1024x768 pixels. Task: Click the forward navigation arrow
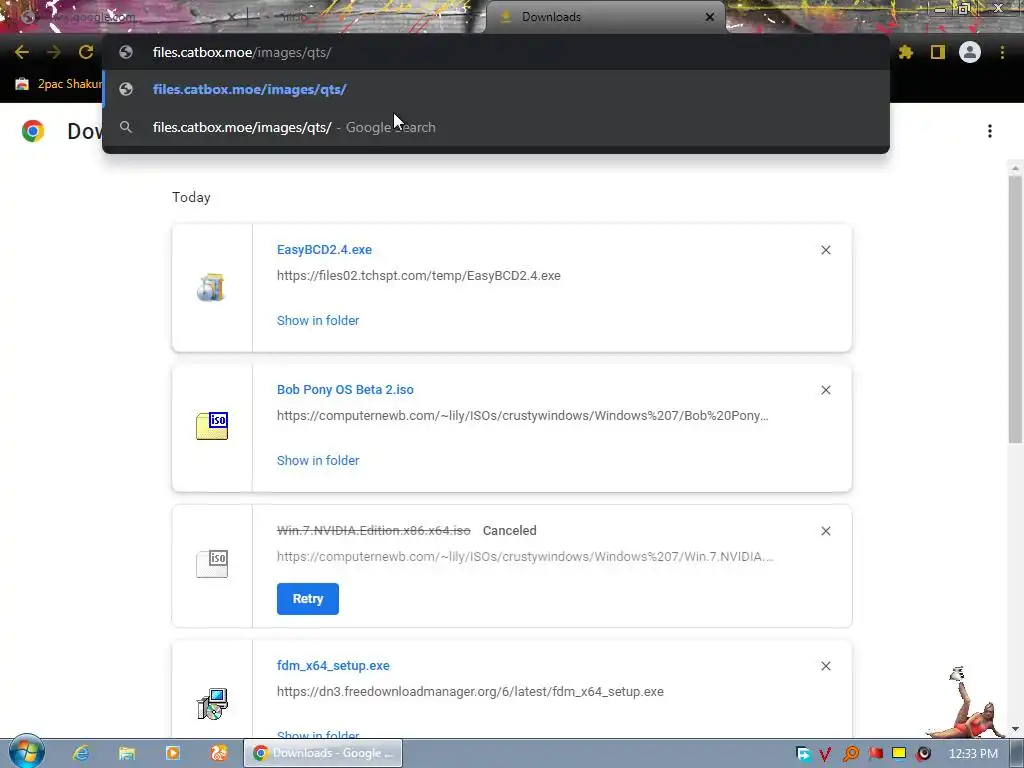coord(54,52)
